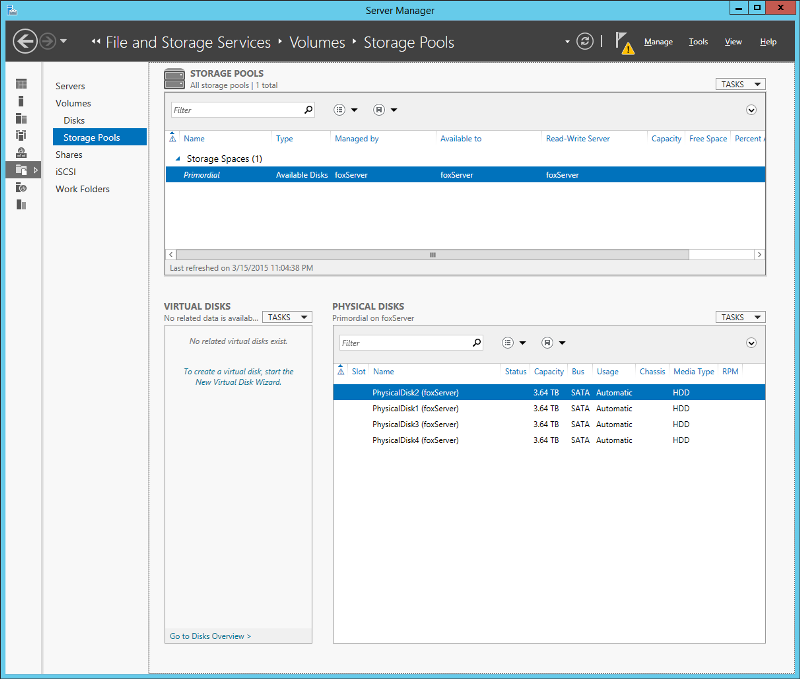This screenshot has height=679, width=800.
Task: Sort physical disks by Capacity column
Action: click(548, 371)
